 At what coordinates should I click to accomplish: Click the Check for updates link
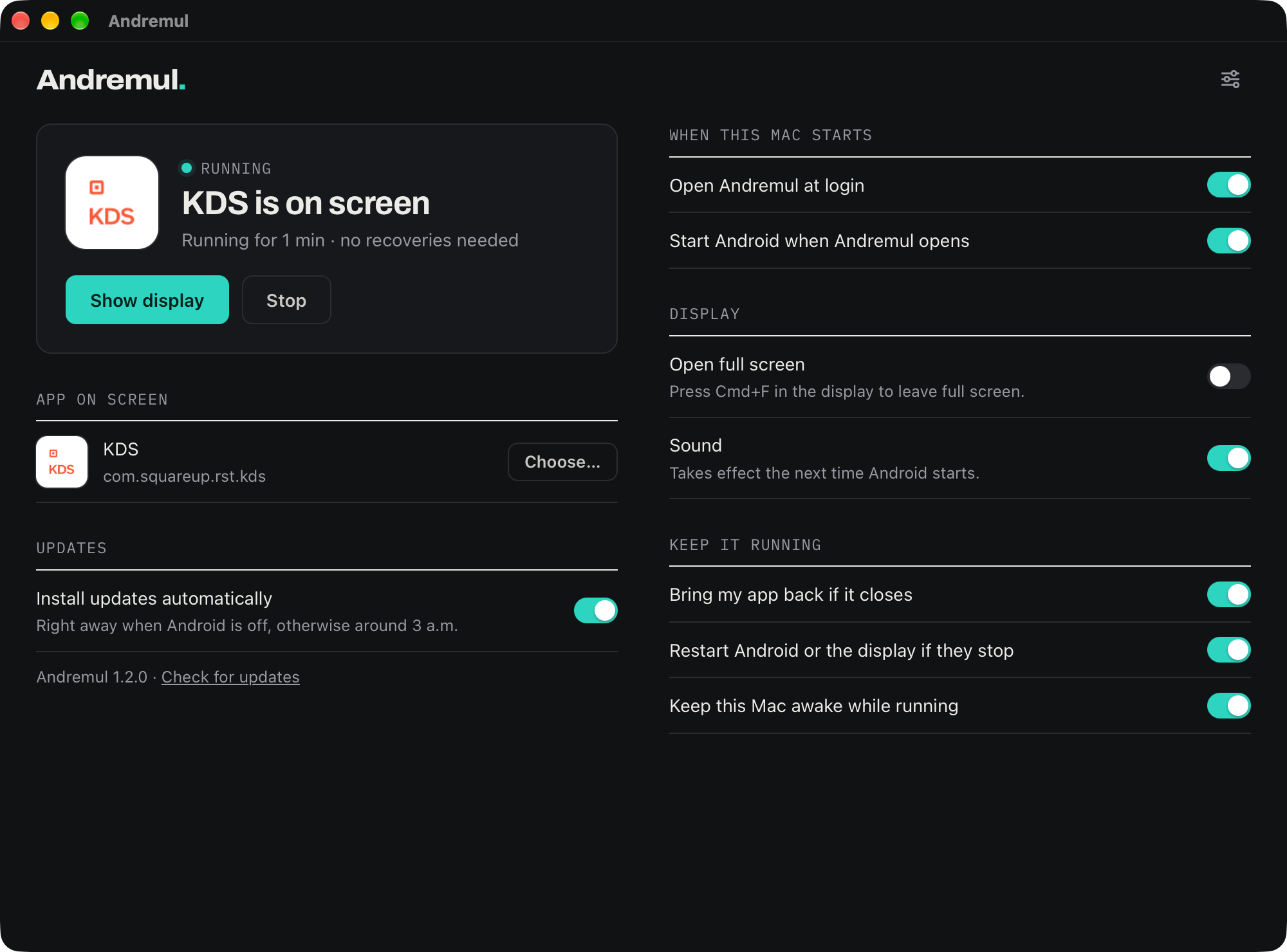230,677
